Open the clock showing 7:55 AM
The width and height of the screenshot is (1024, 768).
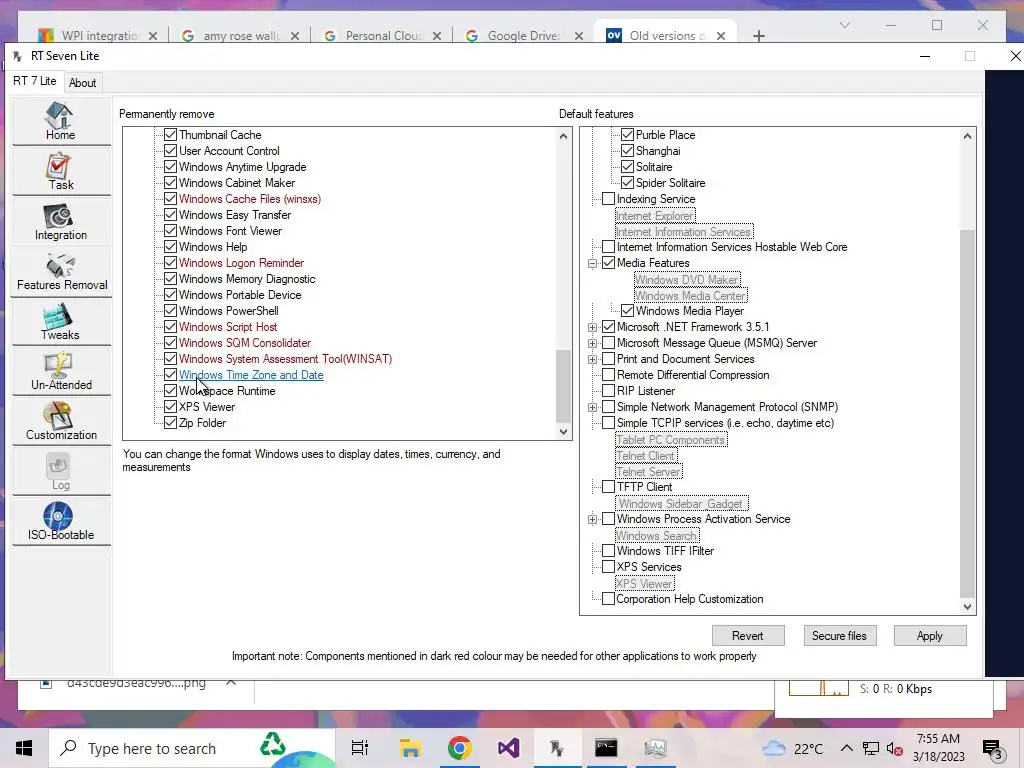[938, 748]
